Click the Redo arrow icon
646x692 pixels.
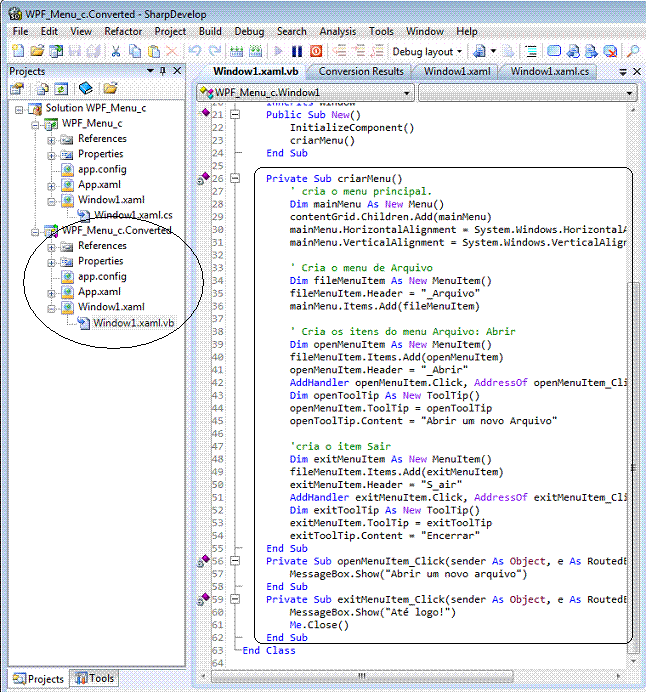[215, 51]
